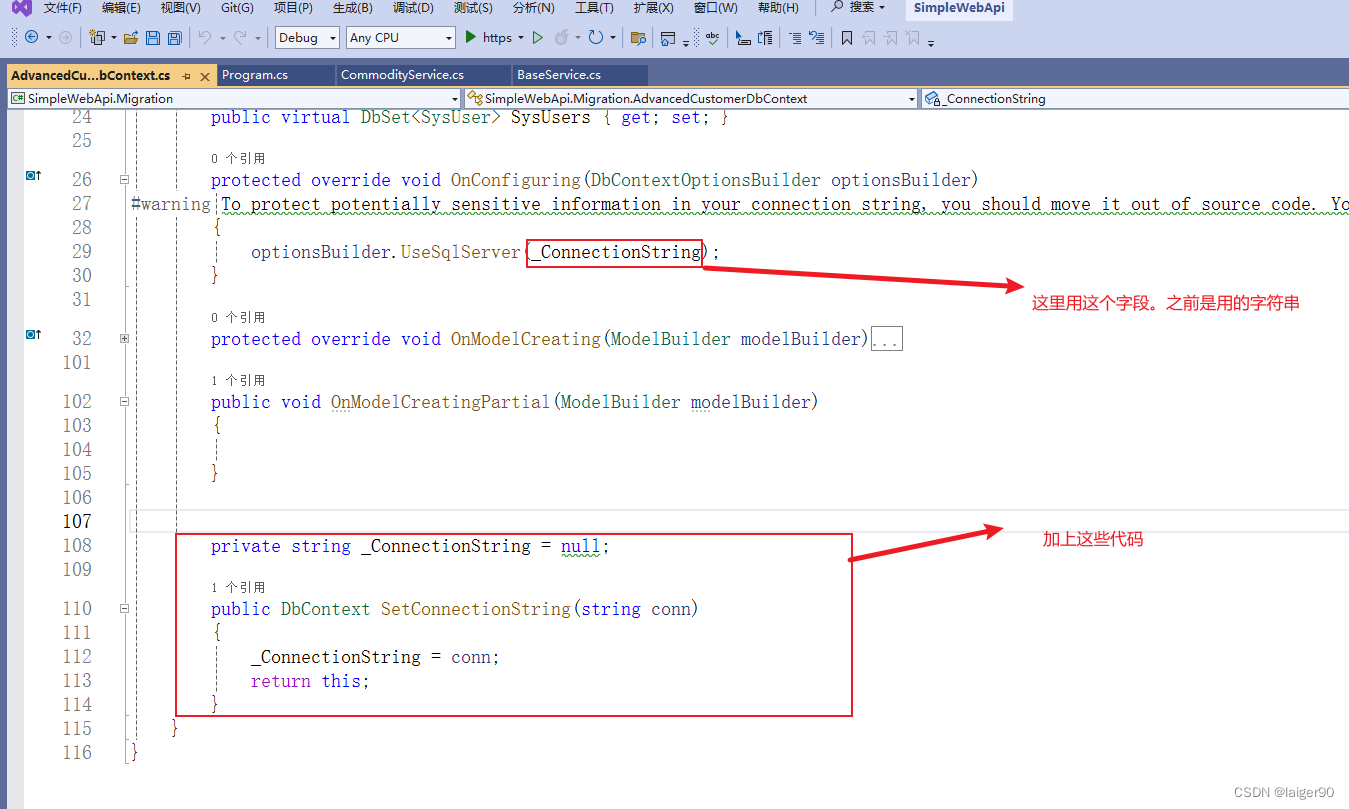Click the Save All toolbar icon
Viewport: 1349px width, 809px height.
coord(173,38)
